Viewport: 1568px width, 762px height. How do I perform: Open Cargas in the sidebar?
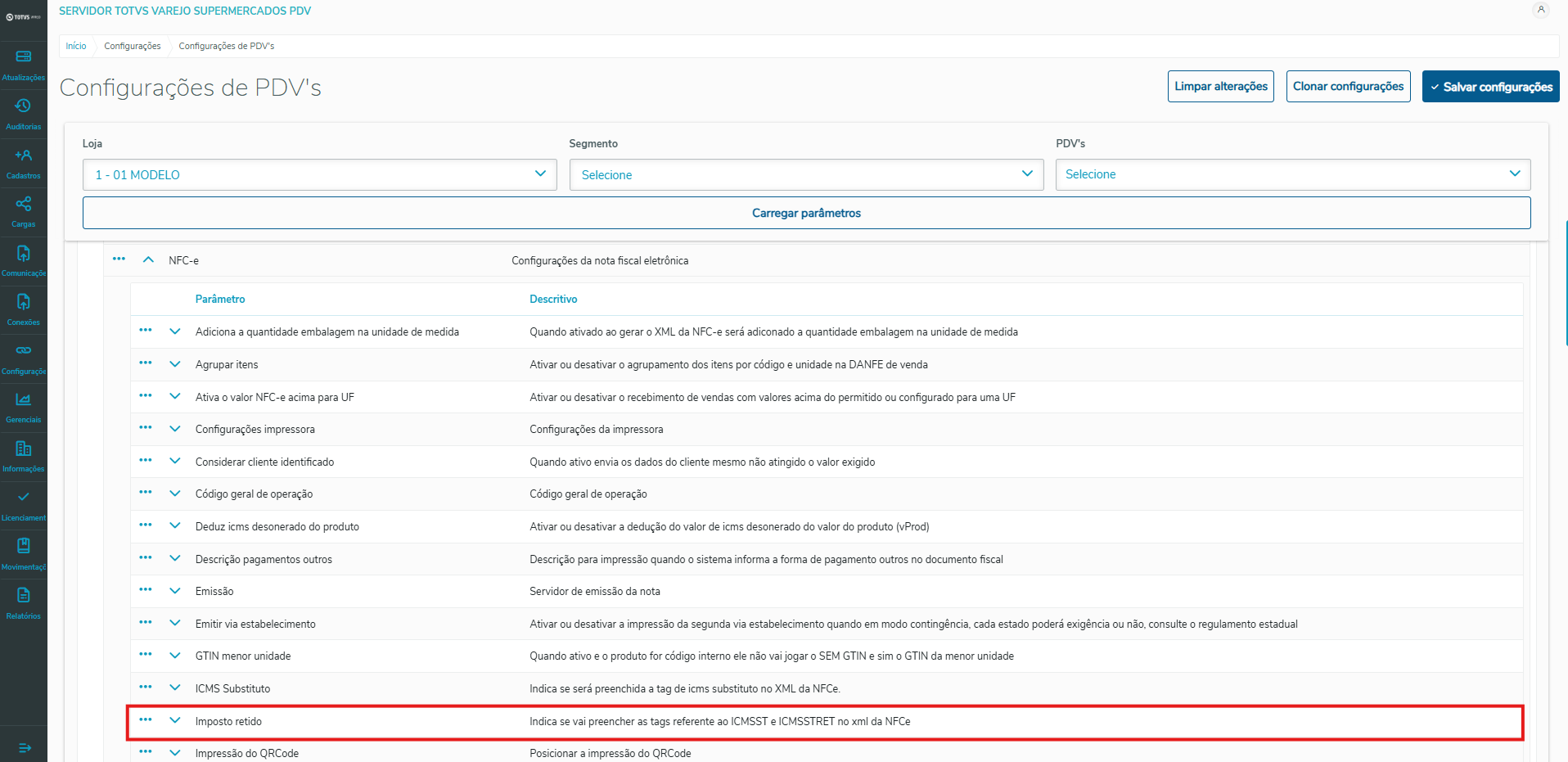pyautogui.click(x=23, y=212)
